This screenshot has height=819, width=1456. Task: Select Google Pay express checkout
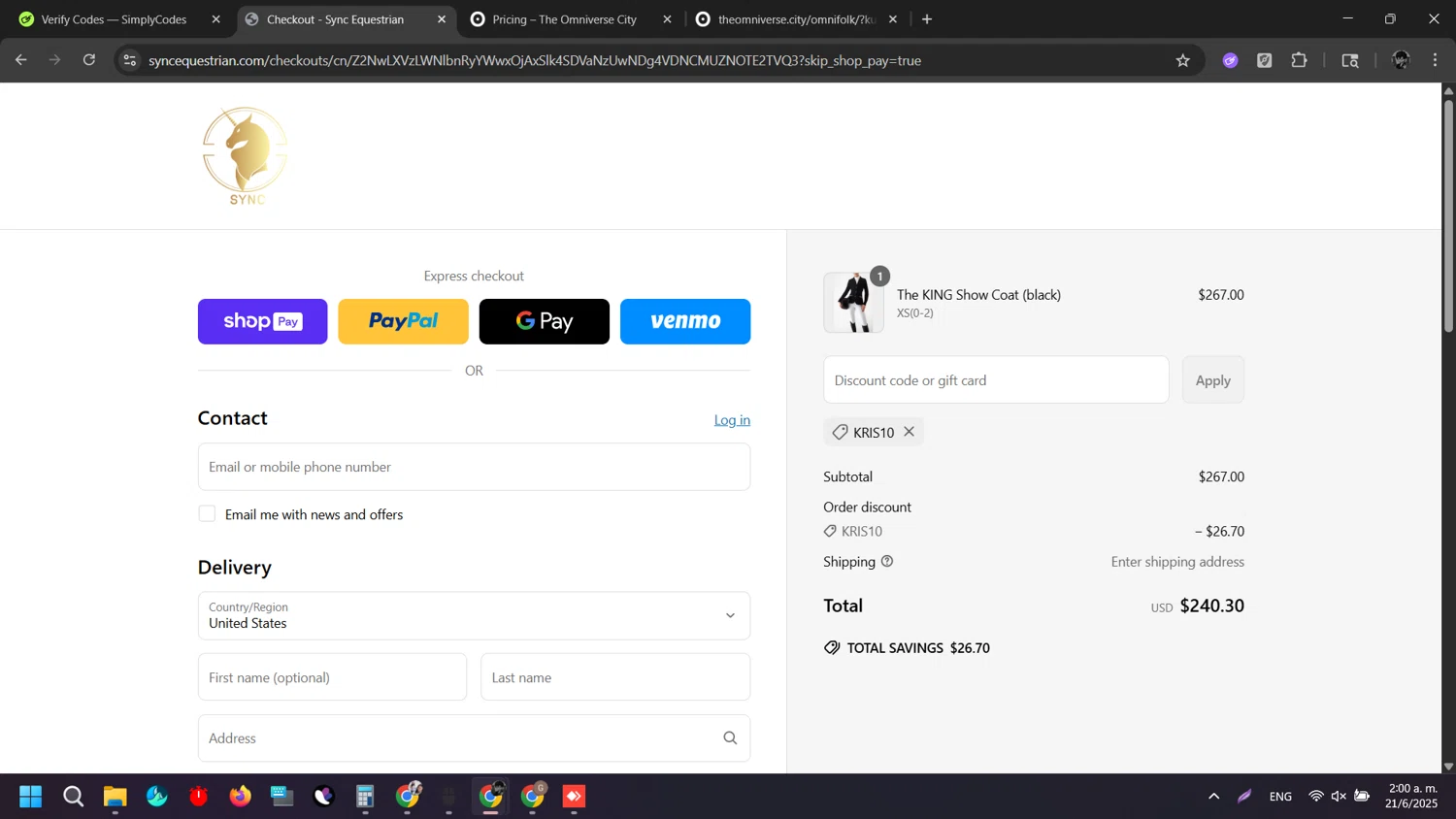[545, 321]
